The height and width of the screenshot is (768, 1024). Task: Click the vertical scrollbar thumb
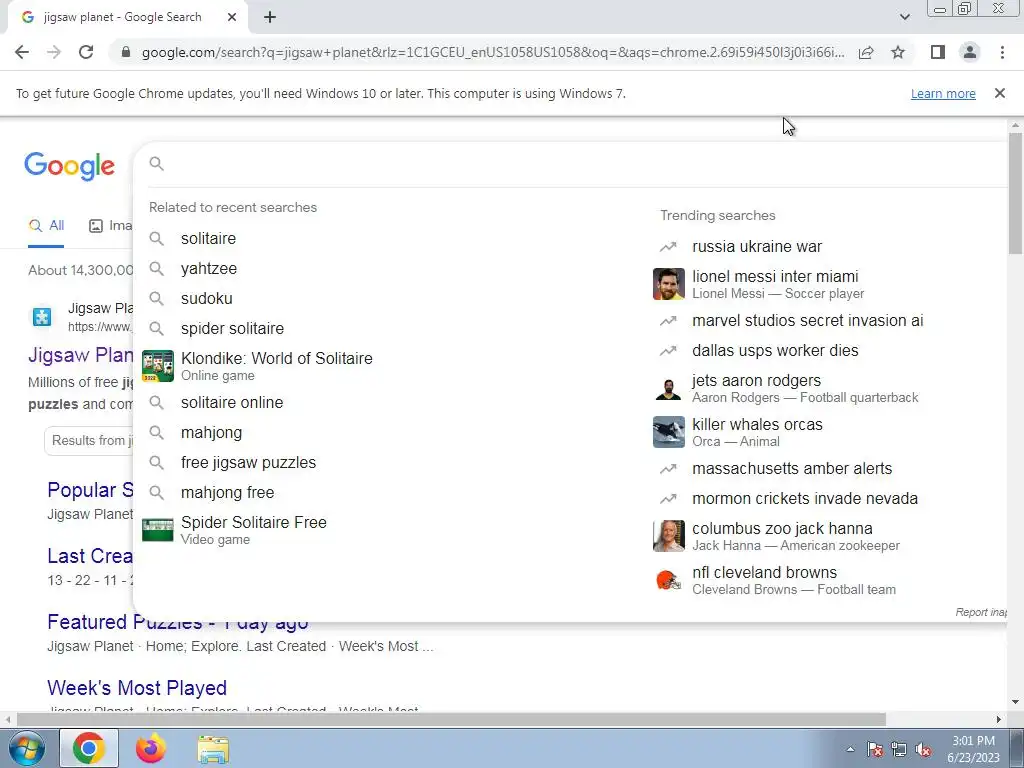pyautogui.click(x=1015, y=193)
